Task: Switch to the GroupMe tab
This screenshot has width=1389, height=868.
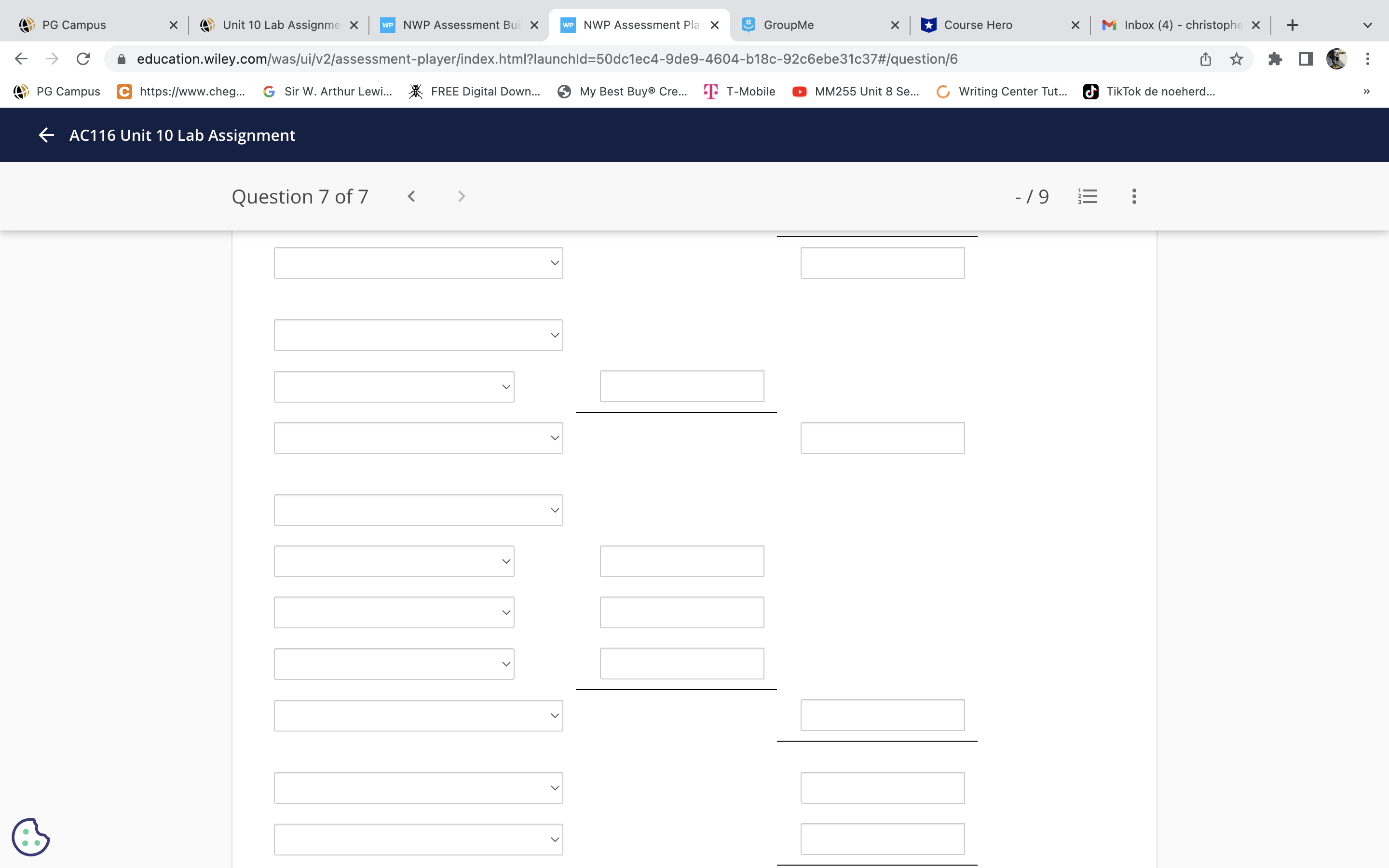Action: [x=788, y=25]
